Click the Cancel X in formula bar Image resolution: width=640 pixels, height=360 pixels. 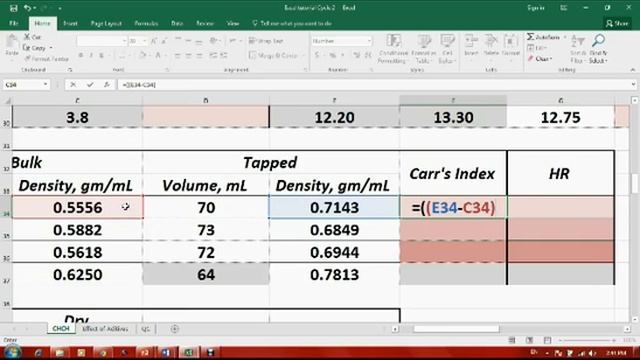pos(73,84)
